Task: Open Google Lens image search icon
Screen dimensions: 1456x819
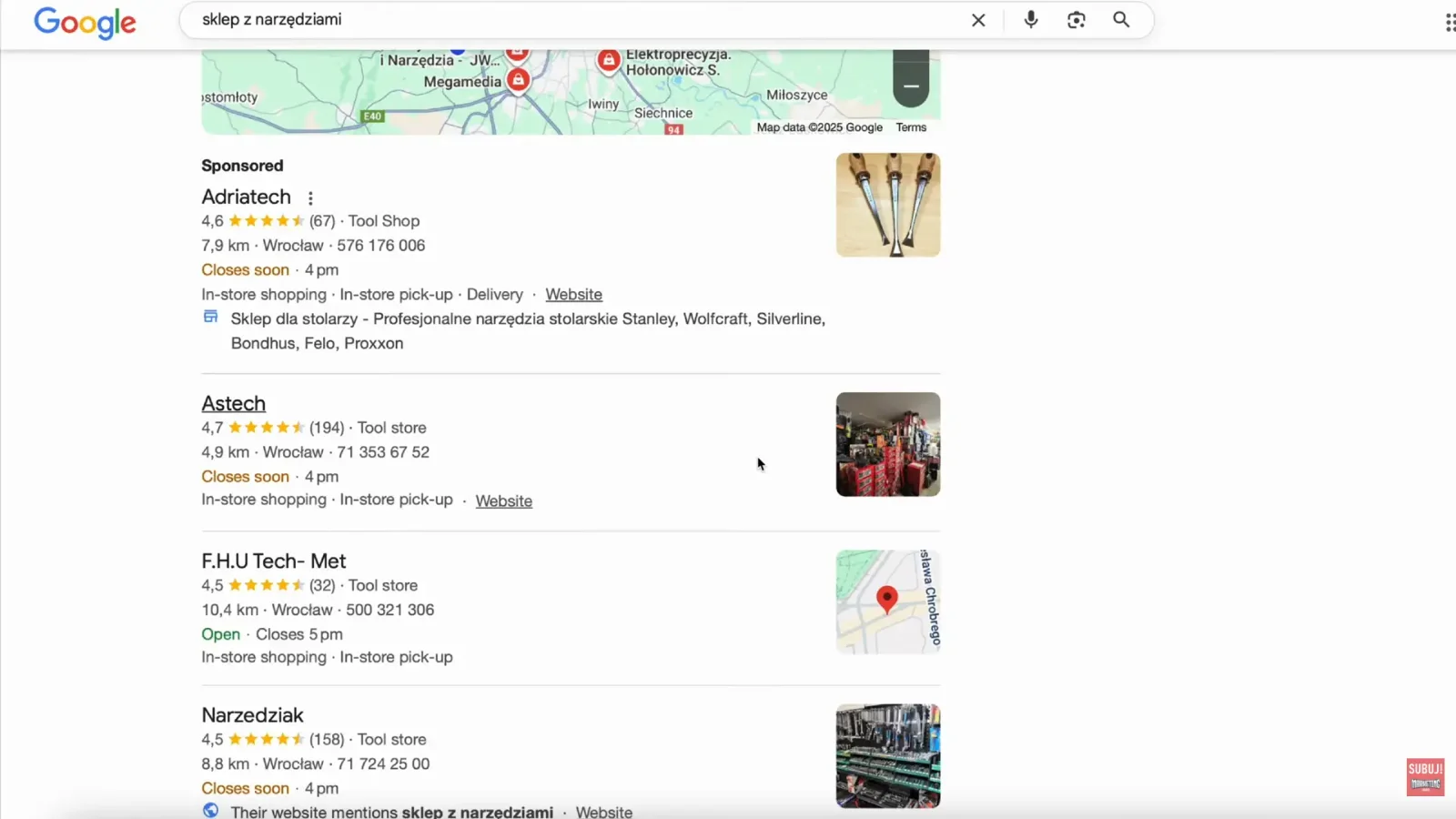Action: [1076, 20]
